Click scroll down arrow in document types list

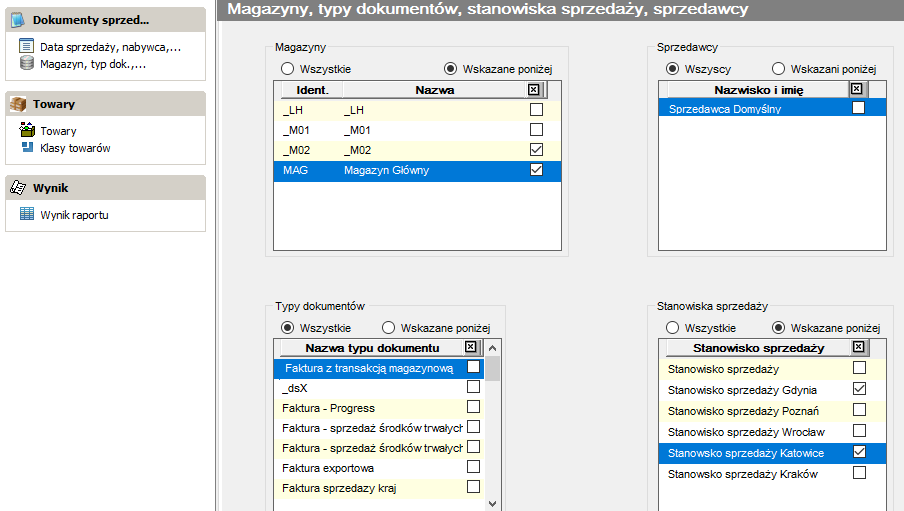[492, 504]
